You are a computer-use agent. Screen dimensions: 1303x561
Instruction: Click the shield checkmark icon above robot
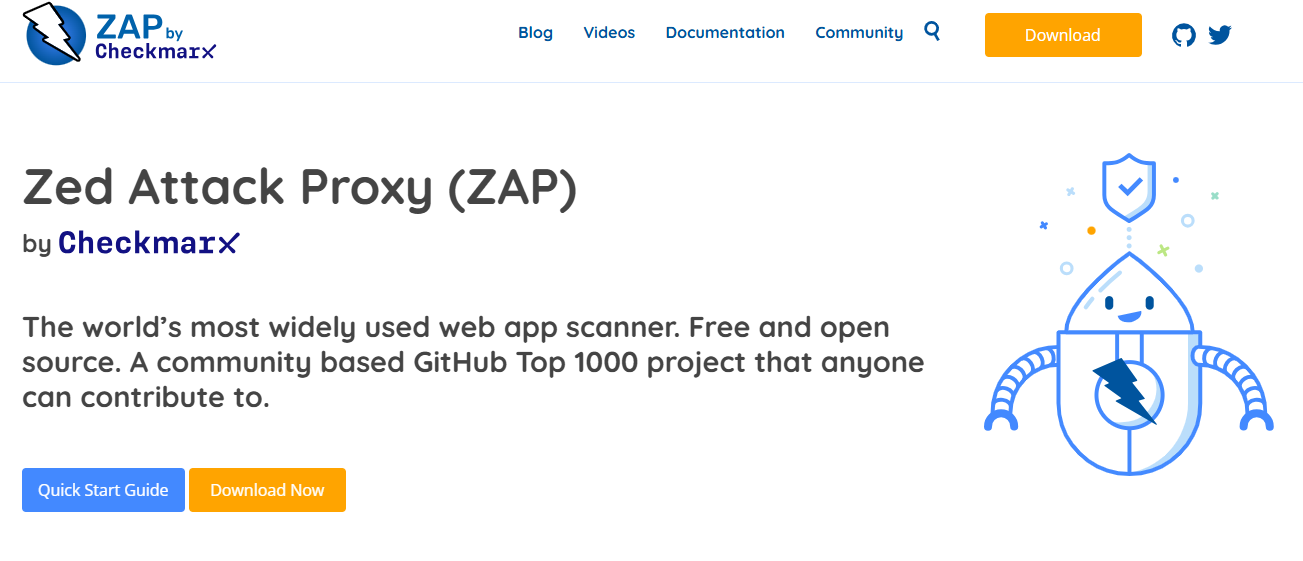[1129, 187]
